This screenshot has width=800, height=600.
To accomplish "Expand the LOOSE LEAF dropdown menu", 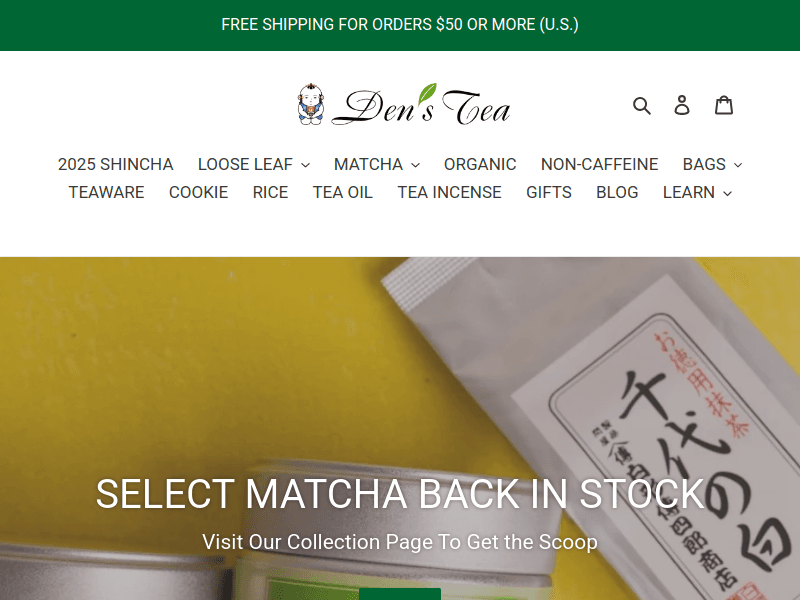I will [x=254, y=164].
